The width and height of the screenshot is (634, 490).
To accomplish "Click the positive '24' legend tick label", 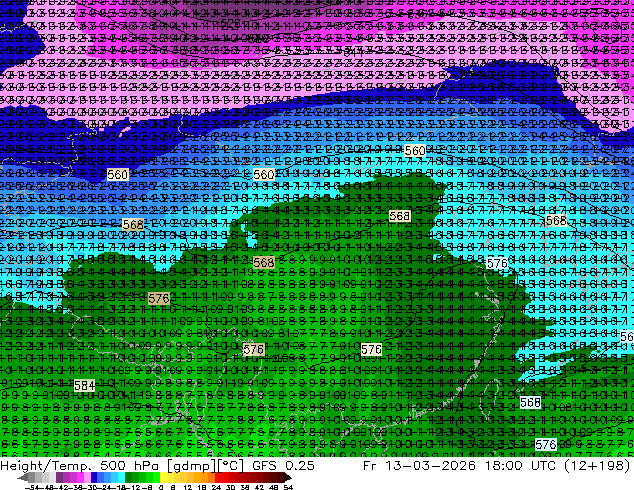I will [x=216, y=488].
